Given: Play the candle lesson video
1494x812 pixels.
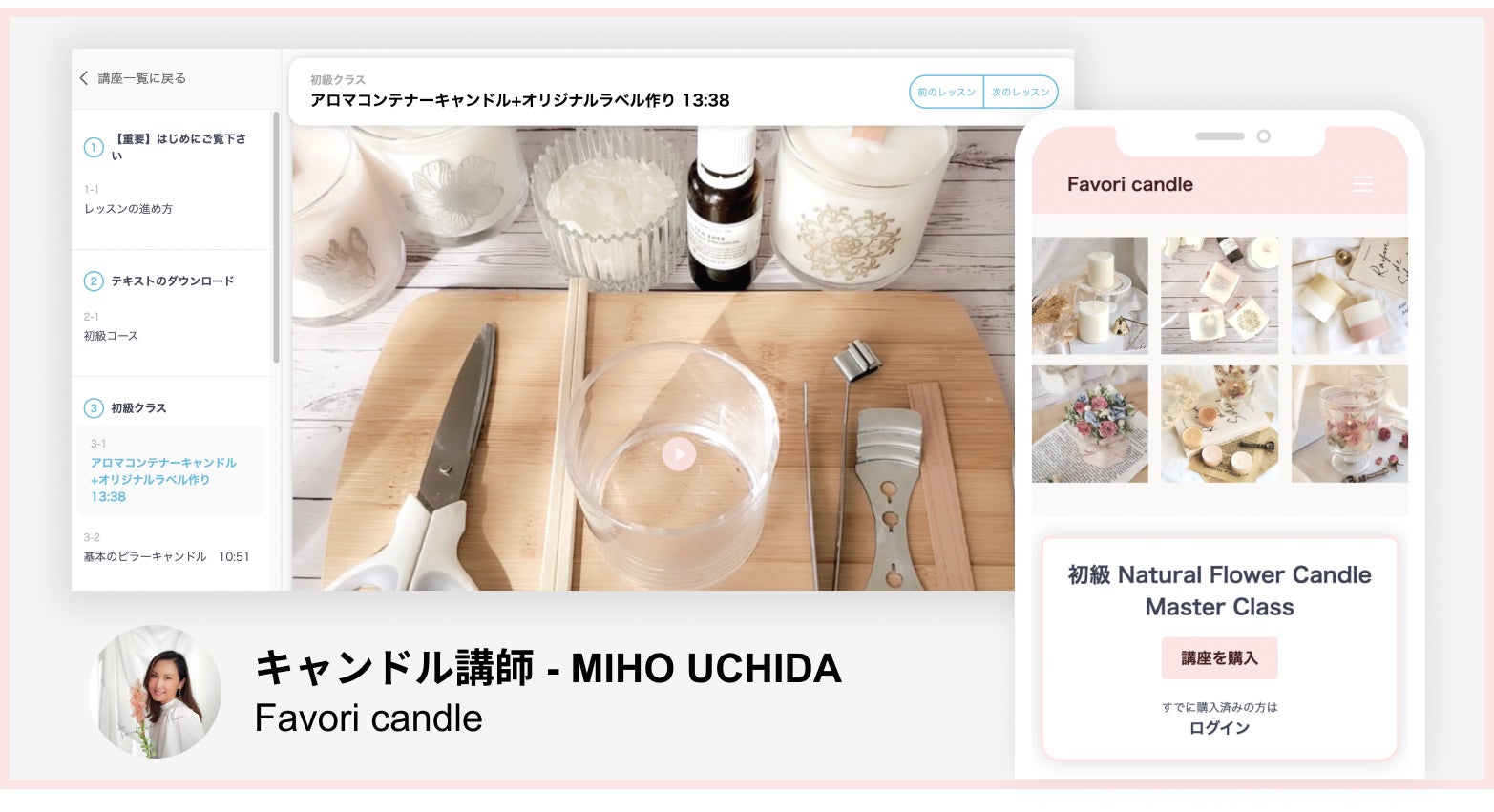Looking at the screenshot, I should 679,454.
